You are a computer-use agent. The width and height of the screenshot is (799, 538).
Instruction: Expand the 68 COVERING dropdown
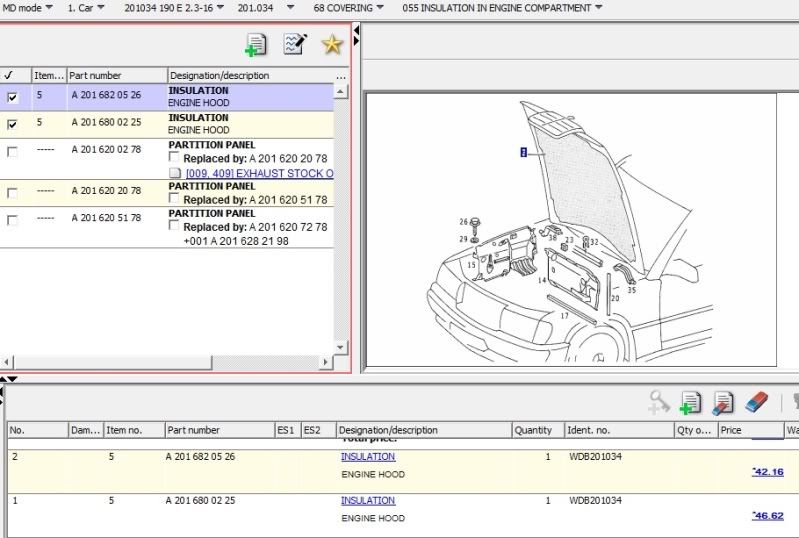pyautogui.click(x=349, y=8)
